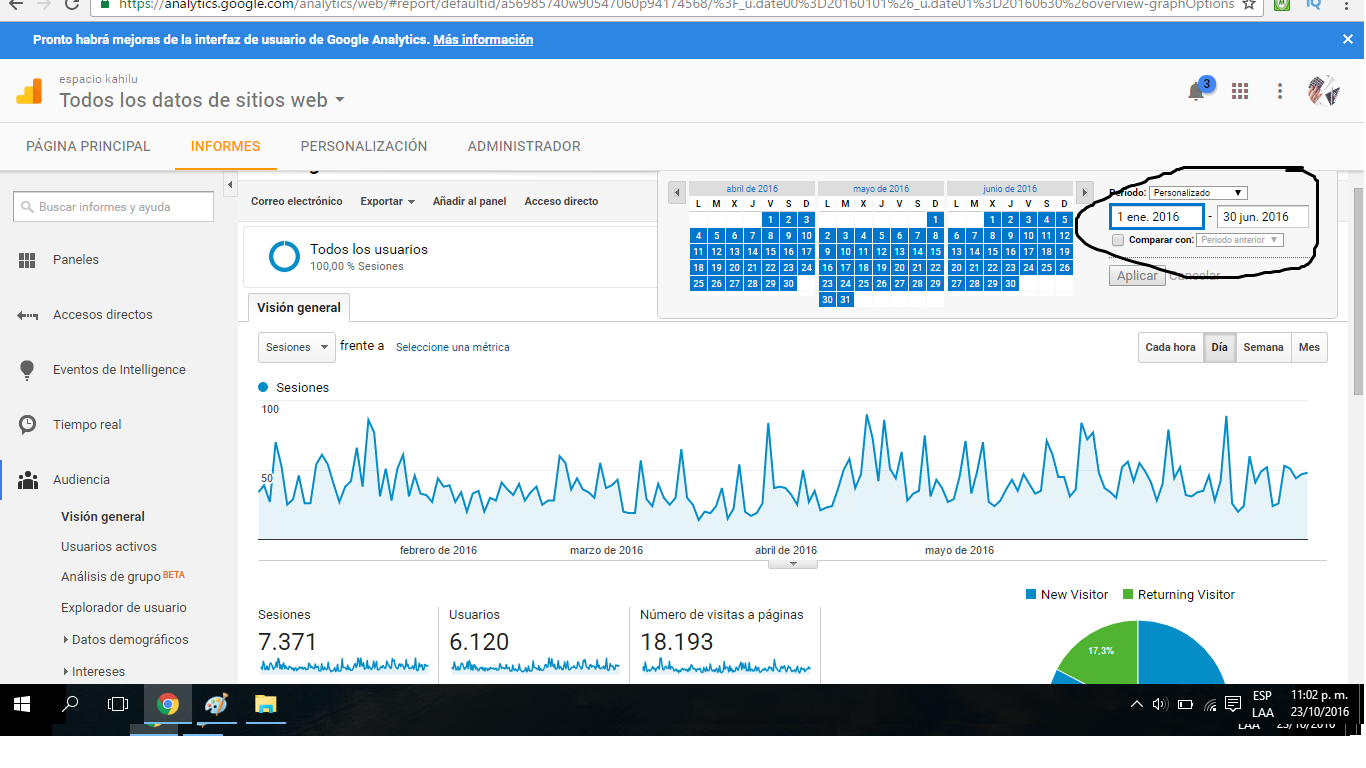Switch to the PERSONALIZACIÓN tab

coord(364,146)
